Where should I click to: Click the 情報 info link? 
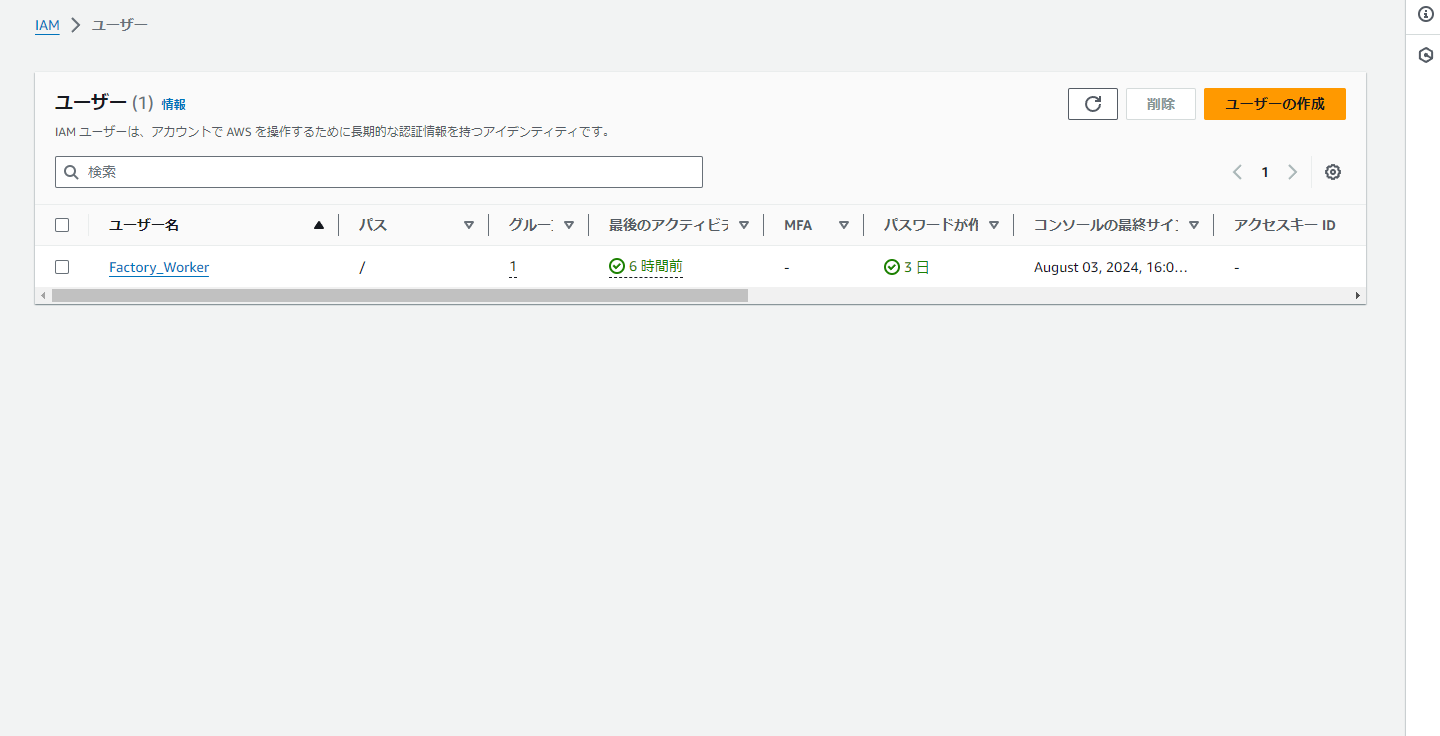tap(174, 104)
